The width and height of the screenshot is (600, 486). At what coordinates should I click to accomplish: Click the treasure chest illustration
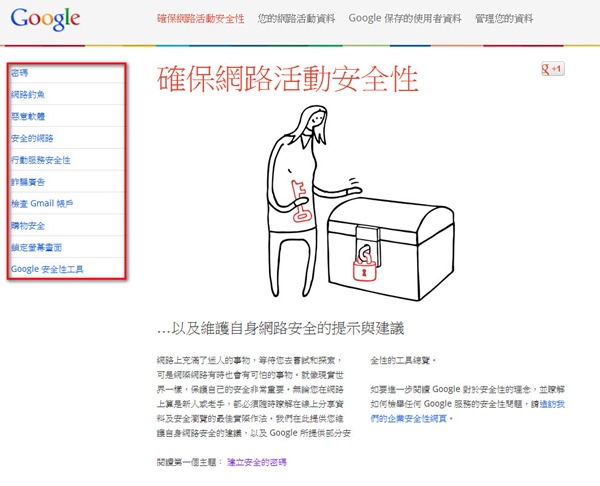(391, 249)
